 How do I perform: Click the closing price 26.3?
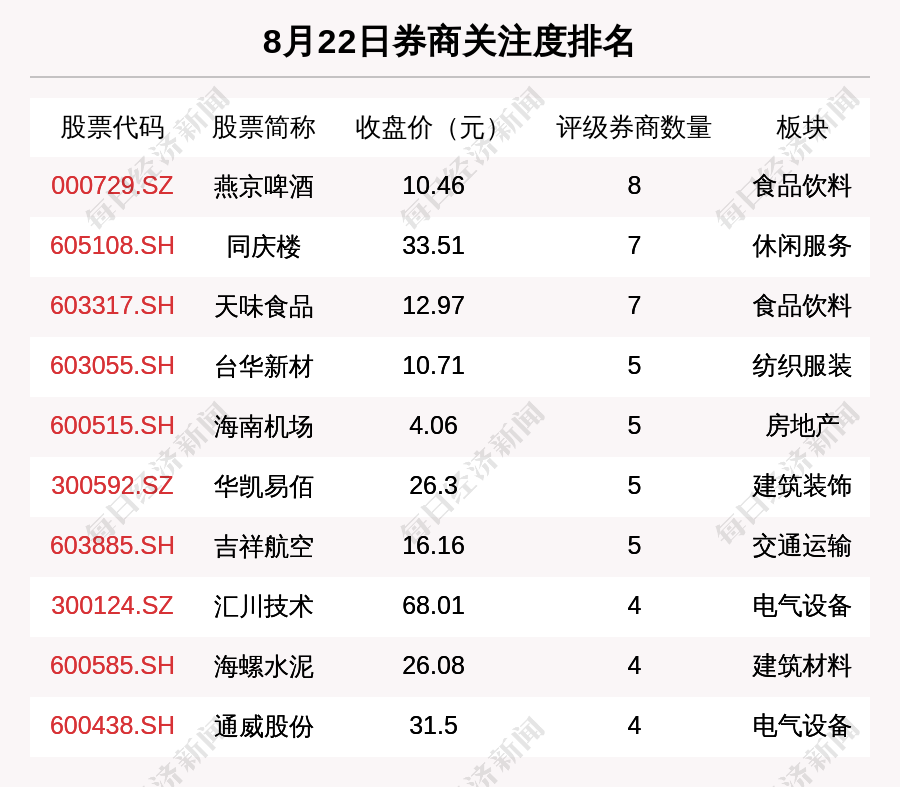(x=433, y=486)
